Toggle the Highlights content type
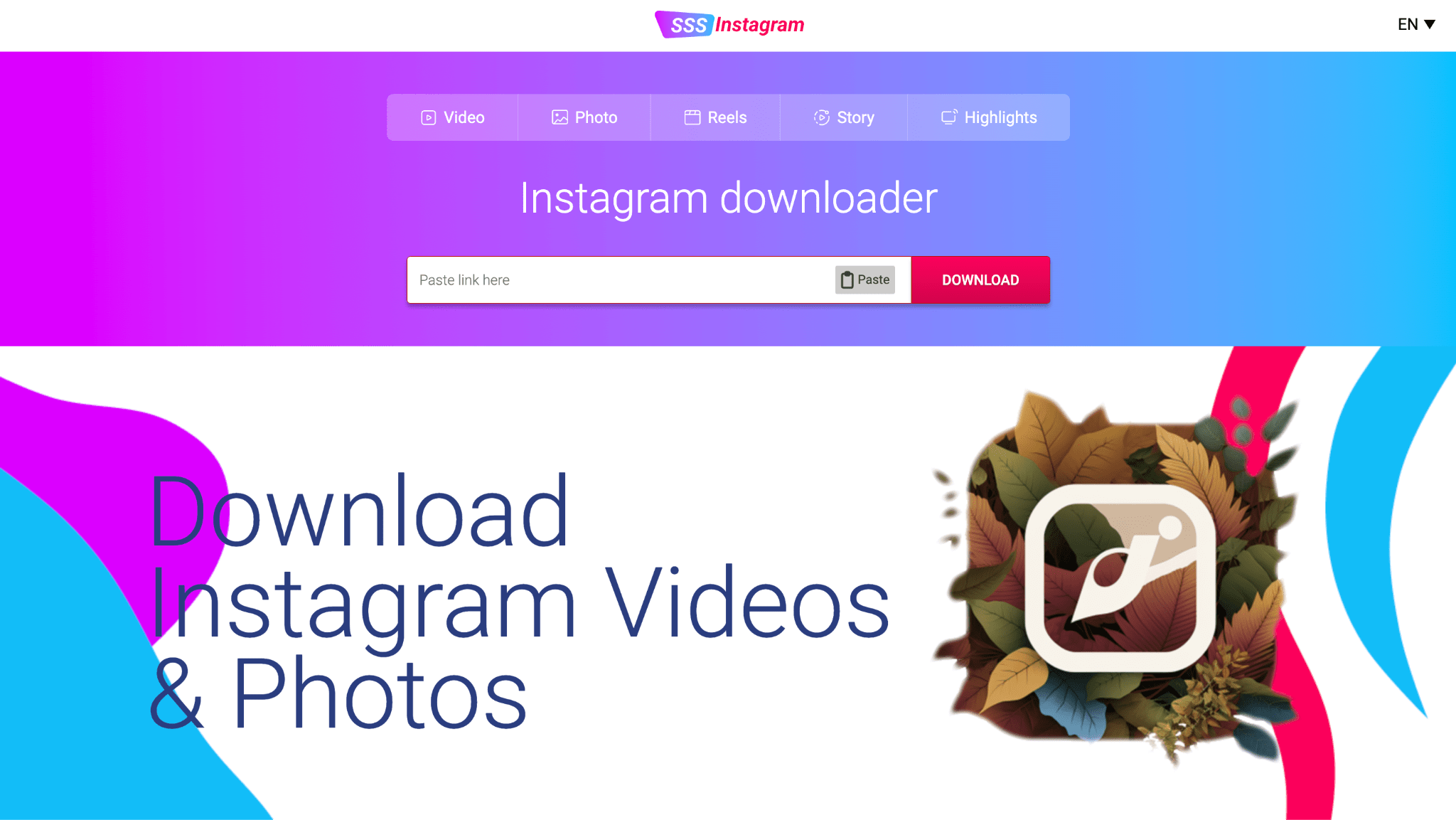This screenshot has height=820, width=1456. point(988,117)
